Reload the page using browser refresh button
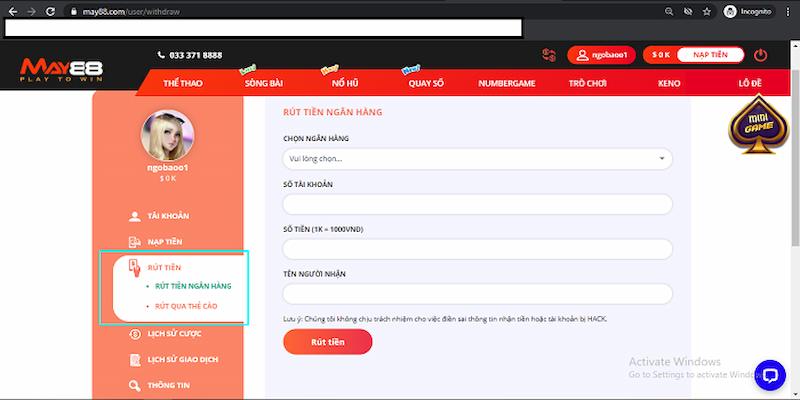 [x=50, y=11]
